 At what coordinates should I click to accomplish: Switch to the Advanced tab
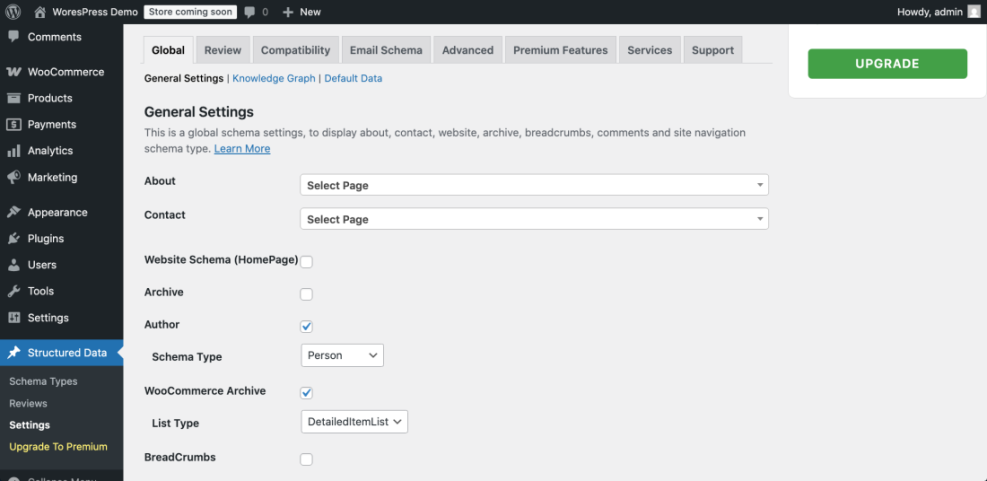coord(468,50)
